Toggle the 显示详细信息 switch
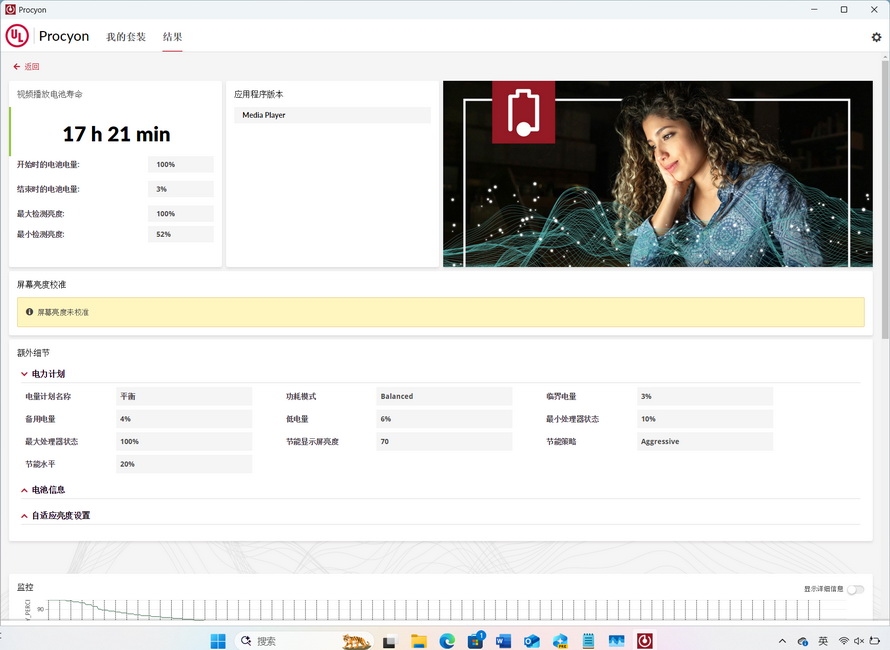Image resolution: width=890 pixels, height=650 pixels. (x=855, y=589)
